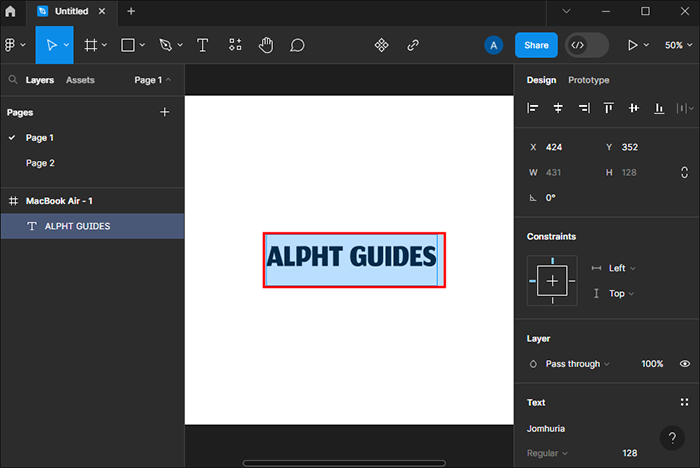This screenshot has height=468, width=700.
Task: Click Align horizontal centers icon
Action: point(558,108)
